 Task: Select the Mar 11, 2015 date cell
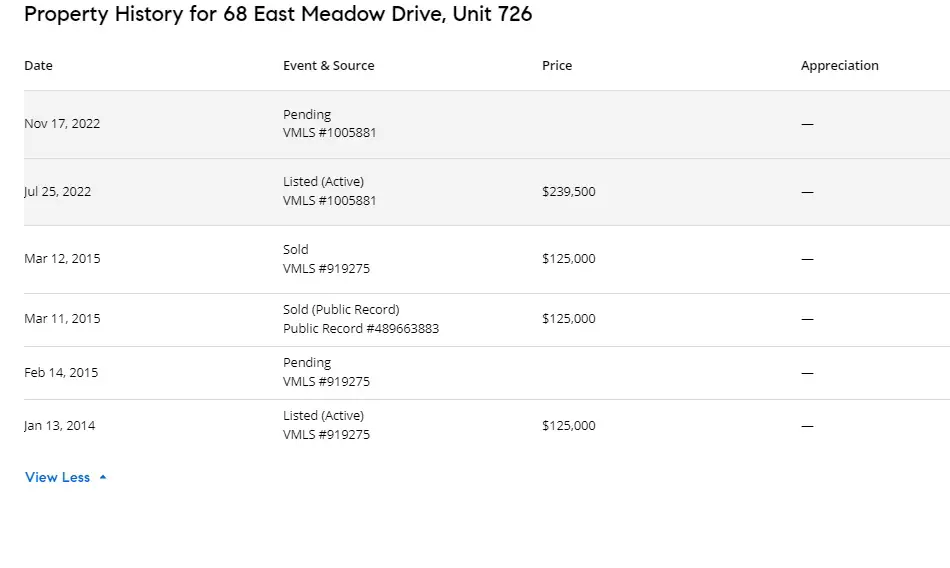tap(62, 319)
